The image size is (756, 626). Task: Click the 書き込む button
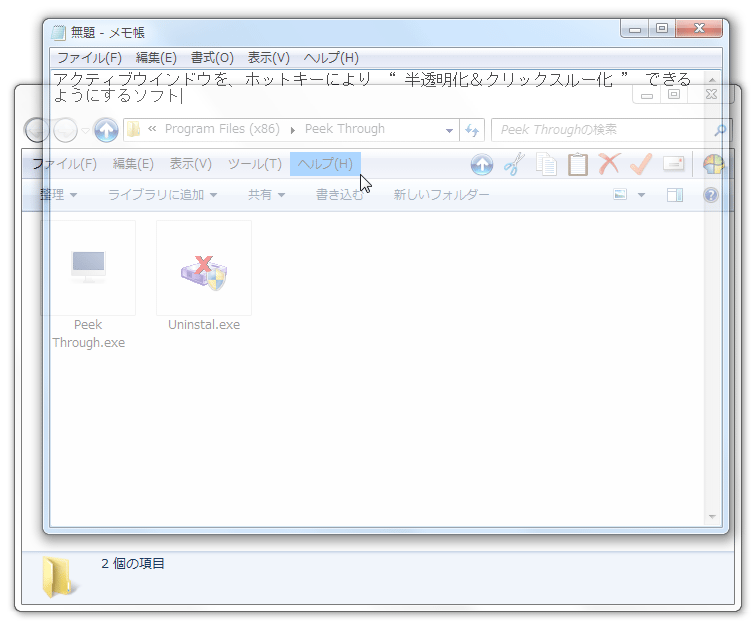pyautogui.click(x=339, y=195)
